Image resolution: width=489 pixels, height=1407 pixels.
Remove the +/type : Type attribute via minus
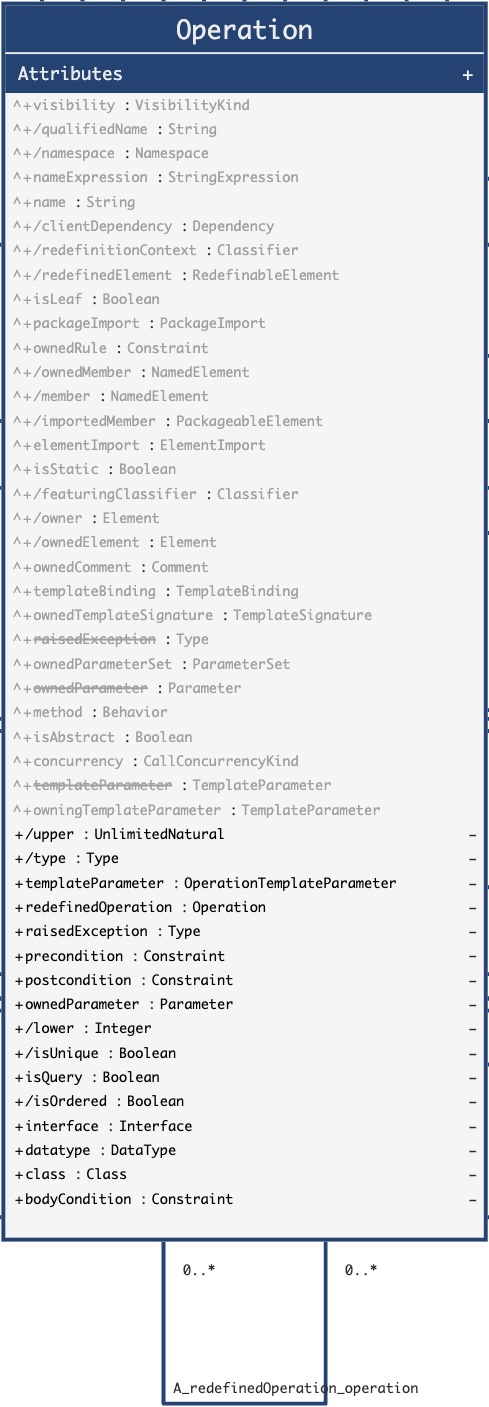472,858
